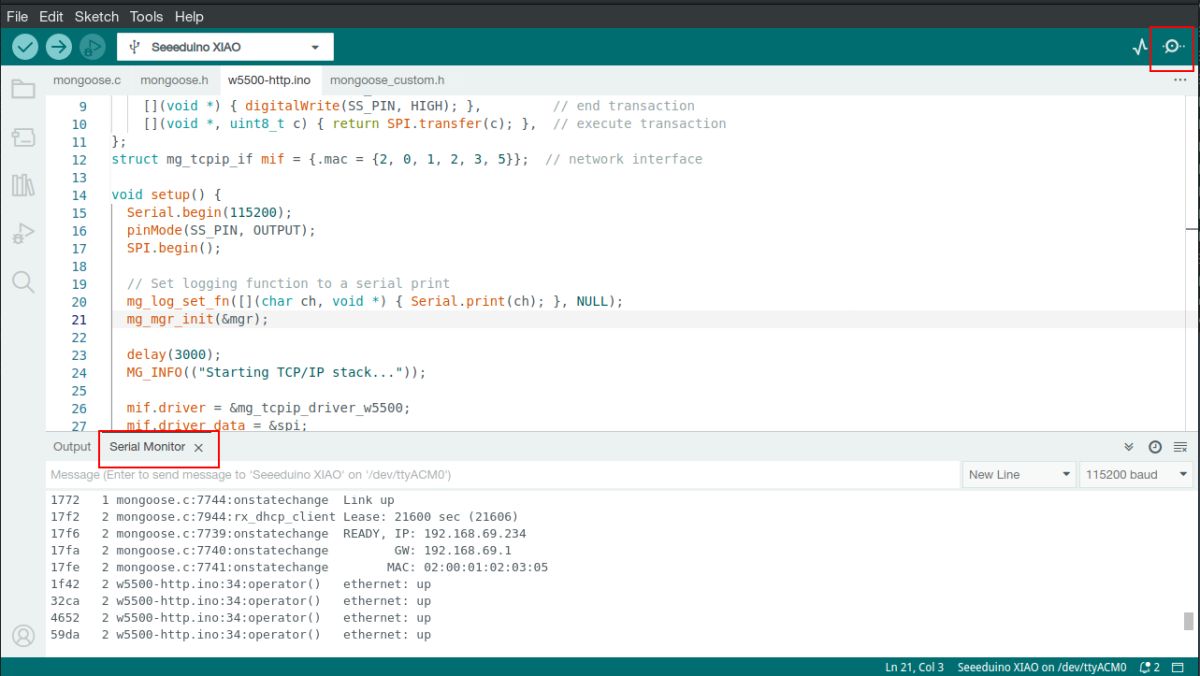Start the debugger from the toolbar
This screenshot has height=676, width=1200.
(x=92, y=46)
